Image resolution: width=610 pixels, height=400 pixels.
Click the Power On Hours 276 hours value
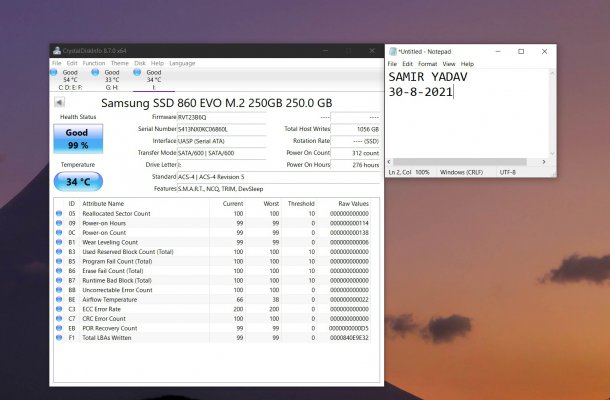(355, 165)
